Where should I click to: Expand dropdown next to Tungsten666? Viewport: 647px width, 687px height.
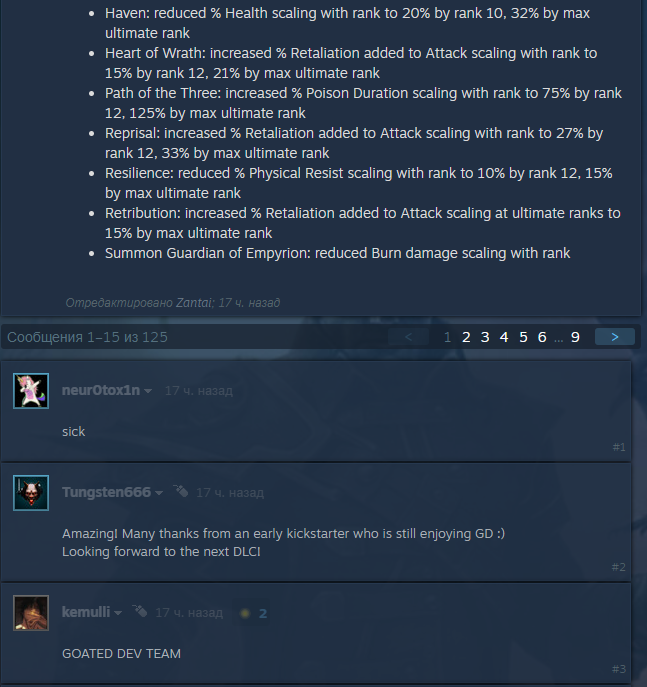159,493
